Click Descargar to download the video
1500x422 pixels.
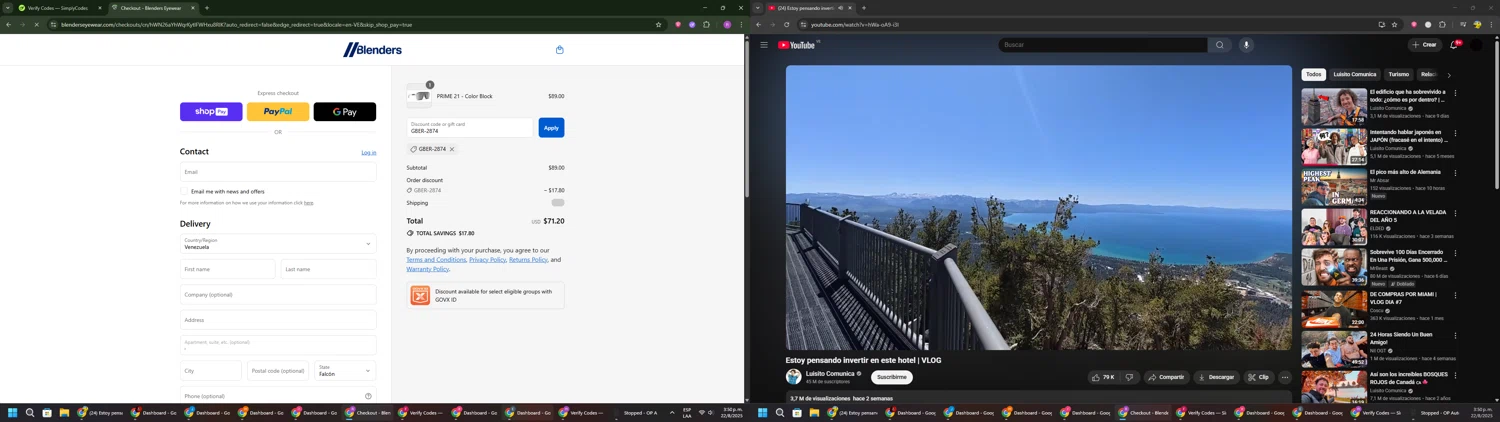[1216, 377]
